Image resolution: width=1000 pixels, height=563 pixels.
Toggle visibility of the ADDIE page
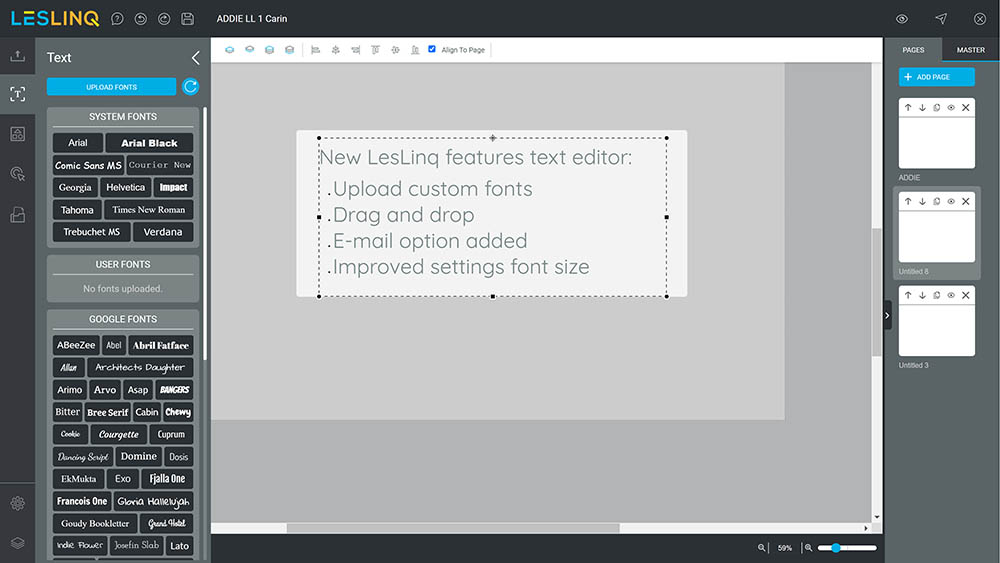coord(951,107)
